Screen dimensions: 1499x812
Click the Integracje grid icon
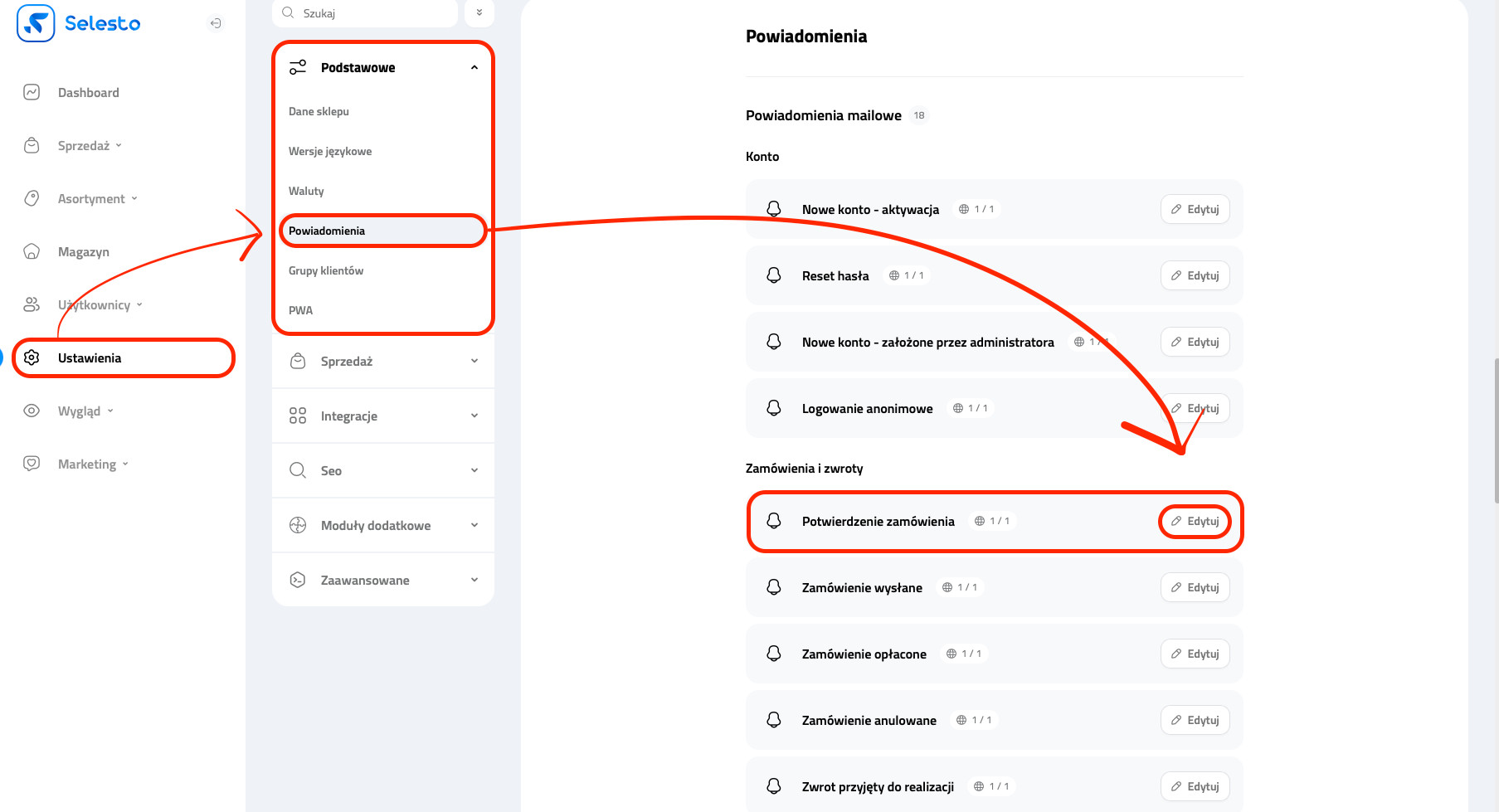(298, 416)
